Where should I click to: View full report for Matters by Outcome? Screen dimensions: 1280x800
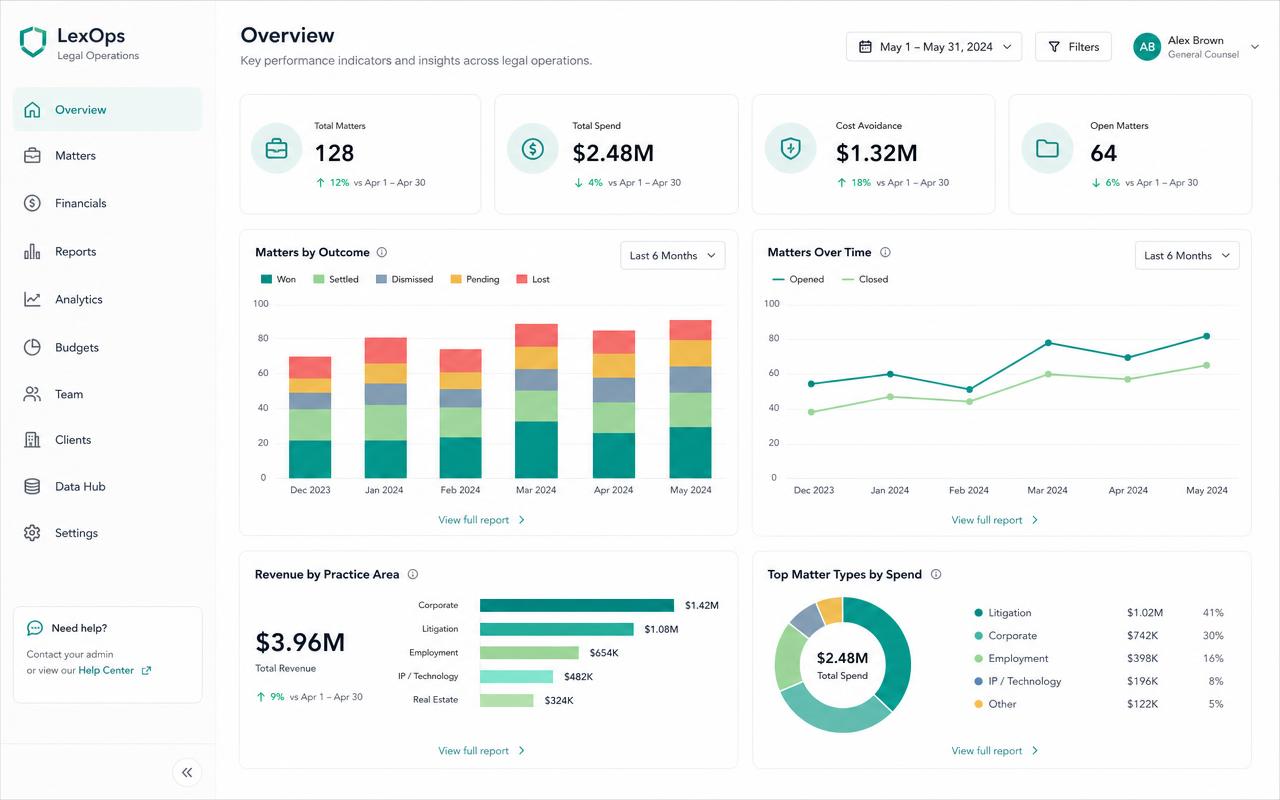(x=482, y=520)
